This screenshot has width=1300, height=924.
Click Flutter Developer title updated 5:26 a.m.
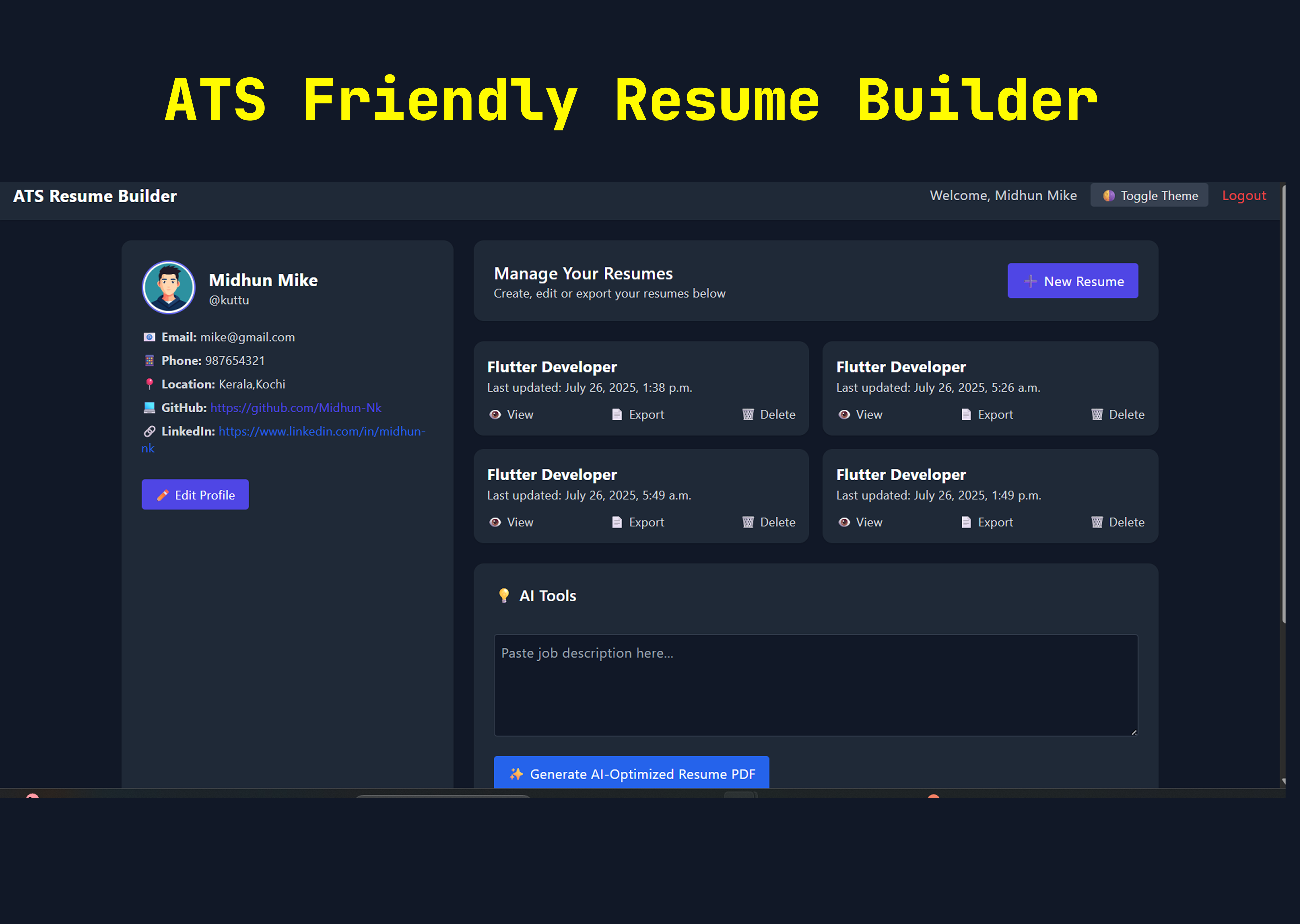901,367
